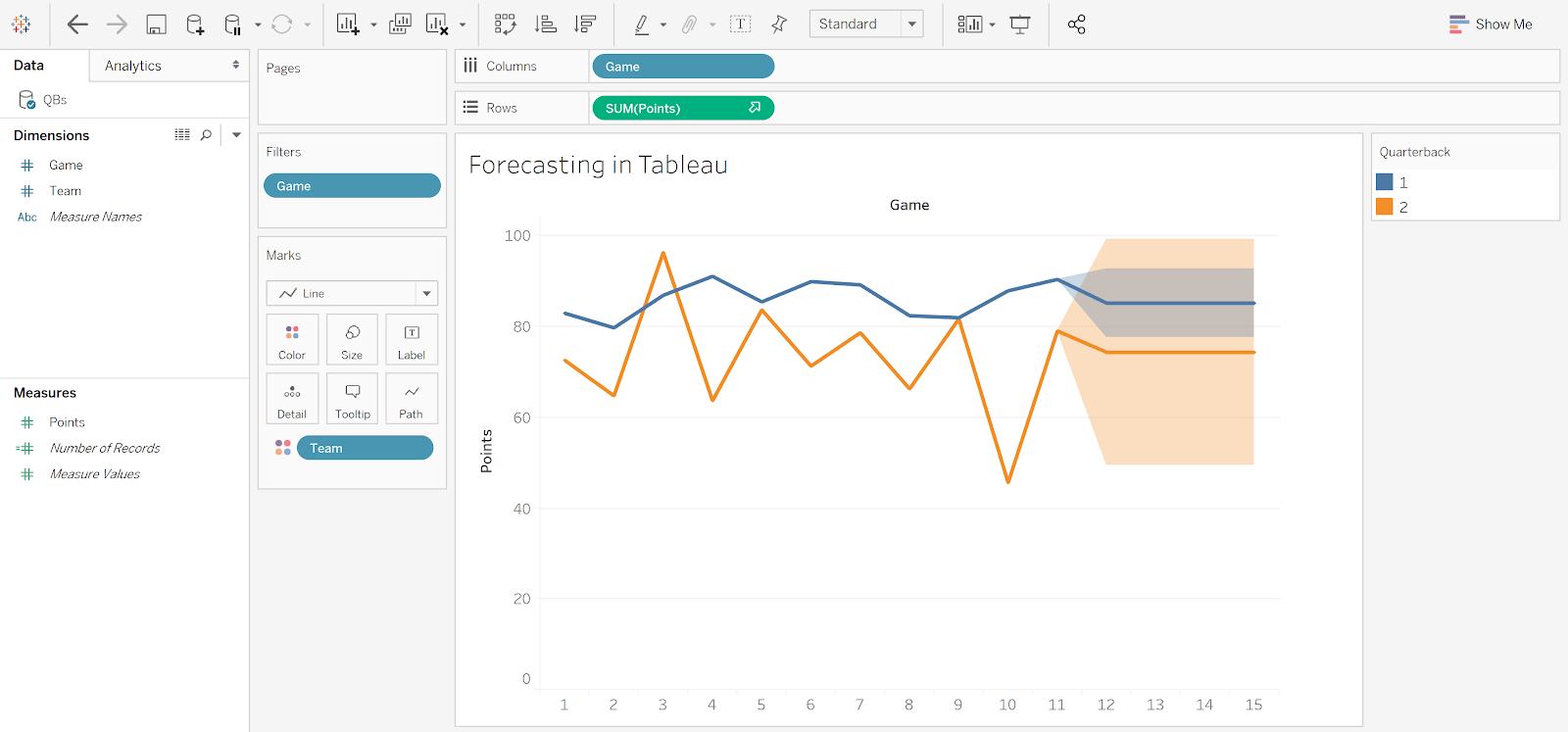Toggle dimensions list view icon
The height and width of the screenshot is (732, 1568).
pos(182,135)
